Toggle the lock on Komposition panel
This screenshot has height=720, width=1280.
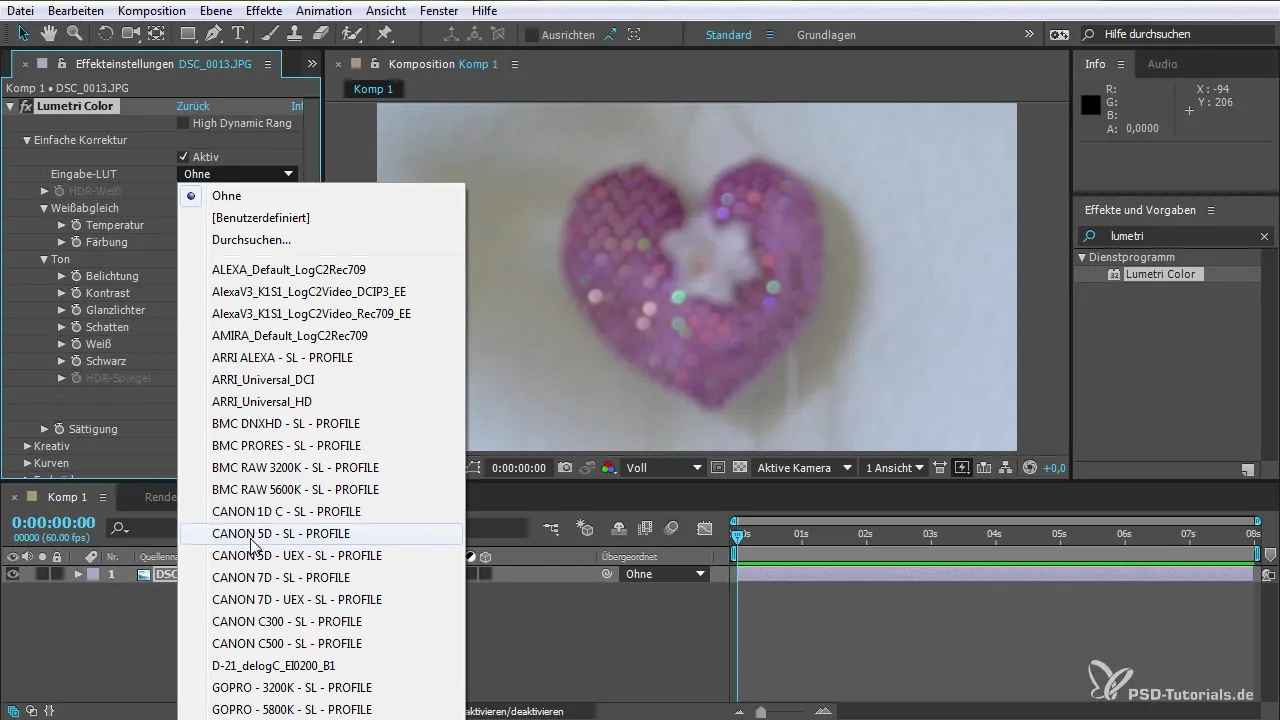[375, 64]
